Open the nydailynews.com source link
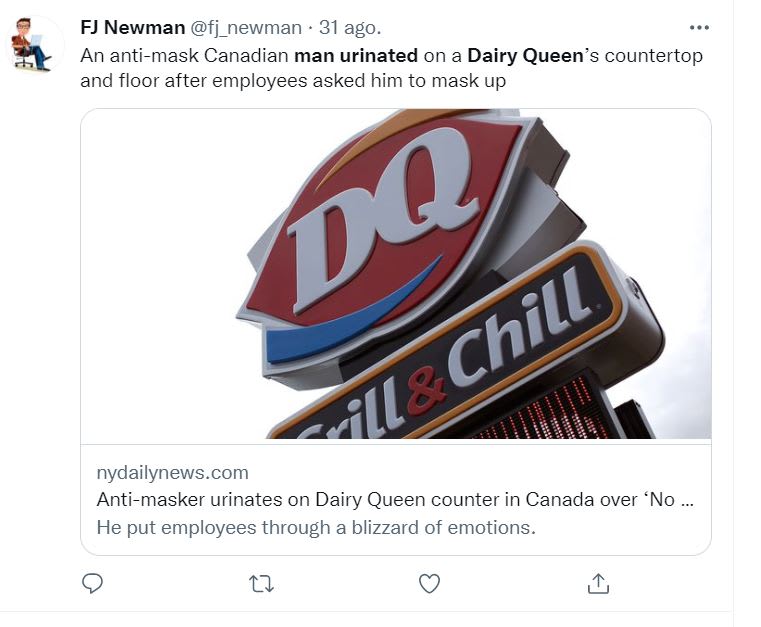 pos(172,472)
